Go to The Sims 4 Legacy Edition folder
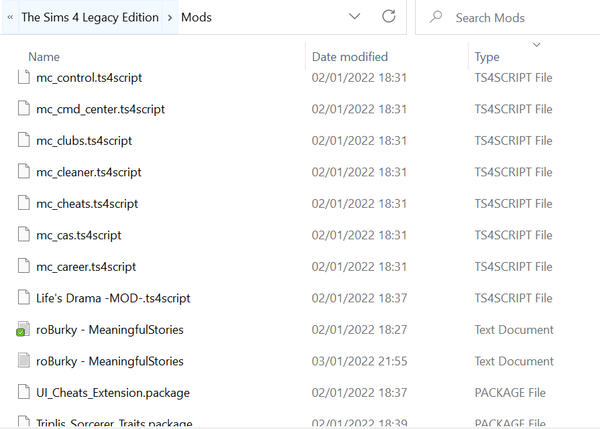The height and width of the screenshot is (429, 600). (x=90, y=17)
